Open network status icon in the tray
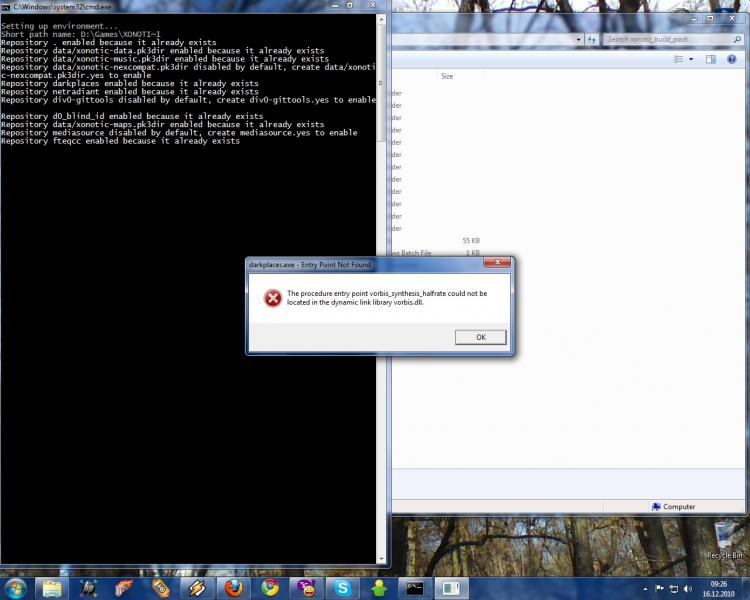 (673, 589)
